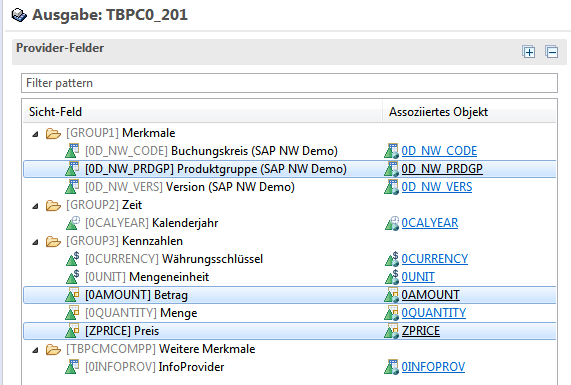Click key figure icon of ZPRICE Preis row
Viewport: 571px width, 385px height.
(x=72, y=331)
